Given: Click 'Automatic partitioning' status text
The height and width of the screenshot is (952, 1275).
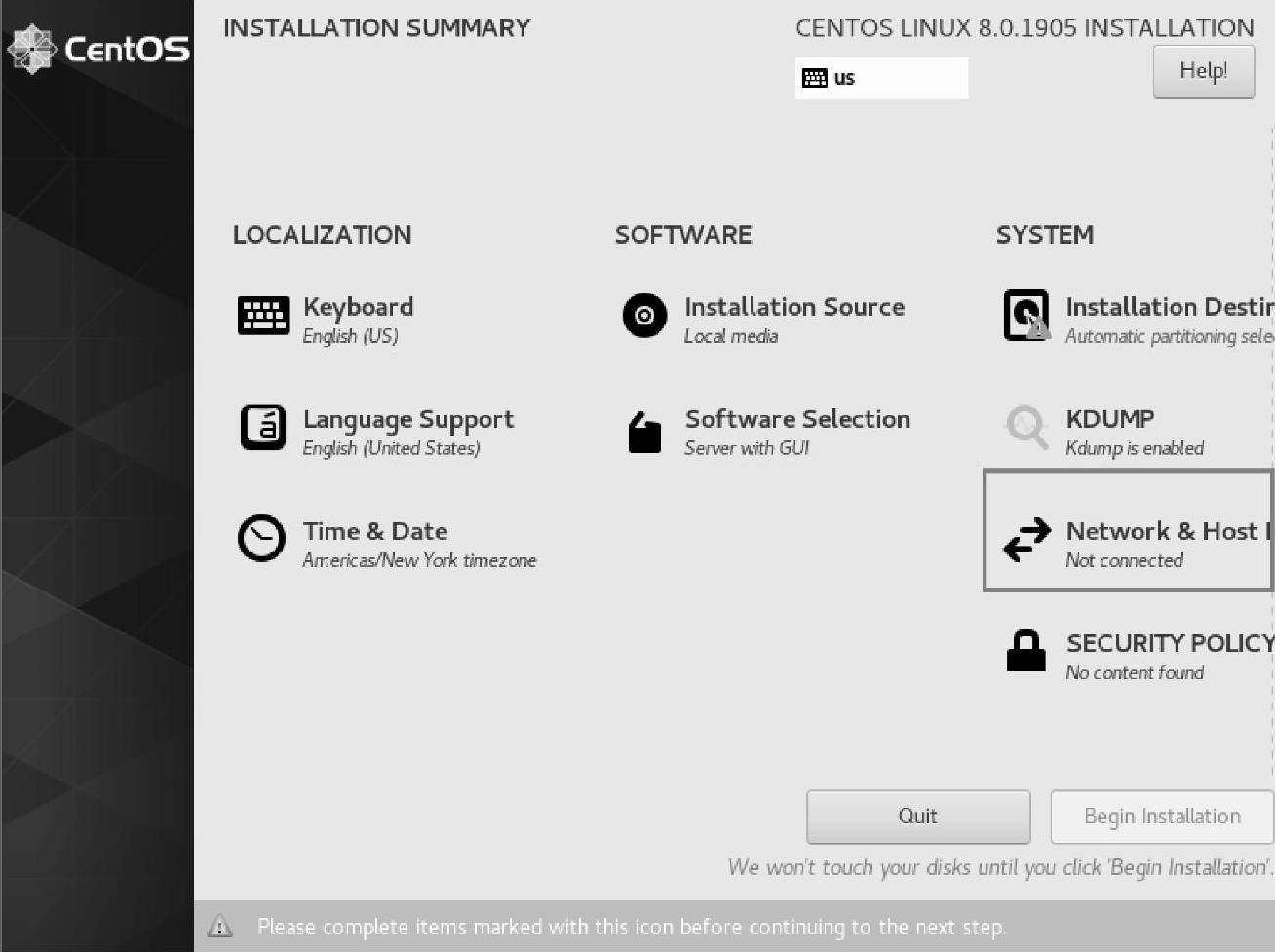Looking at the screenshot, I should (x=1170, y=336).
